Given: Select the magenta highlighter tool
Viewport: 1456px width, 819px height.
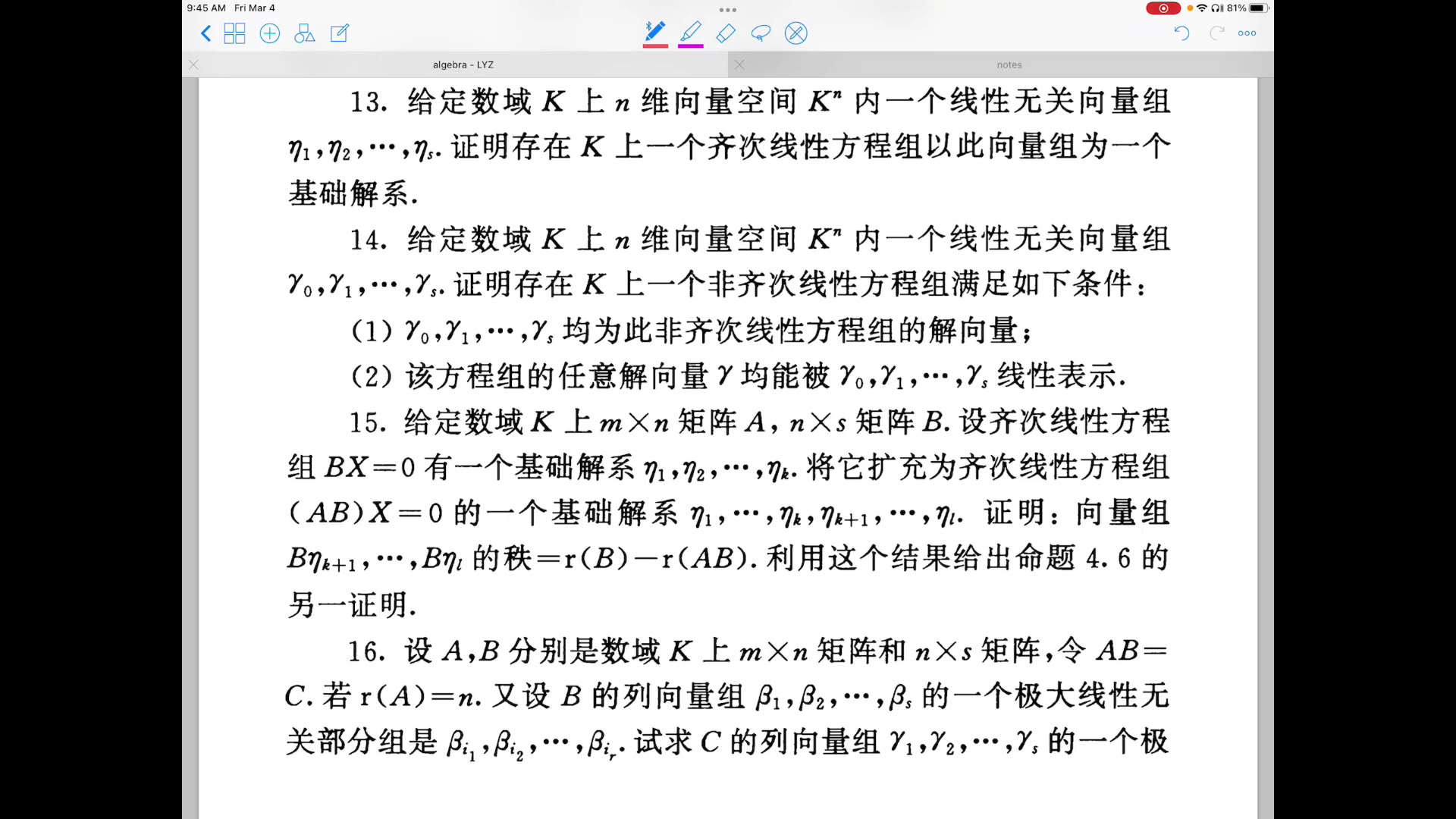Looking at the screenshot, I should tap(691, 33).
